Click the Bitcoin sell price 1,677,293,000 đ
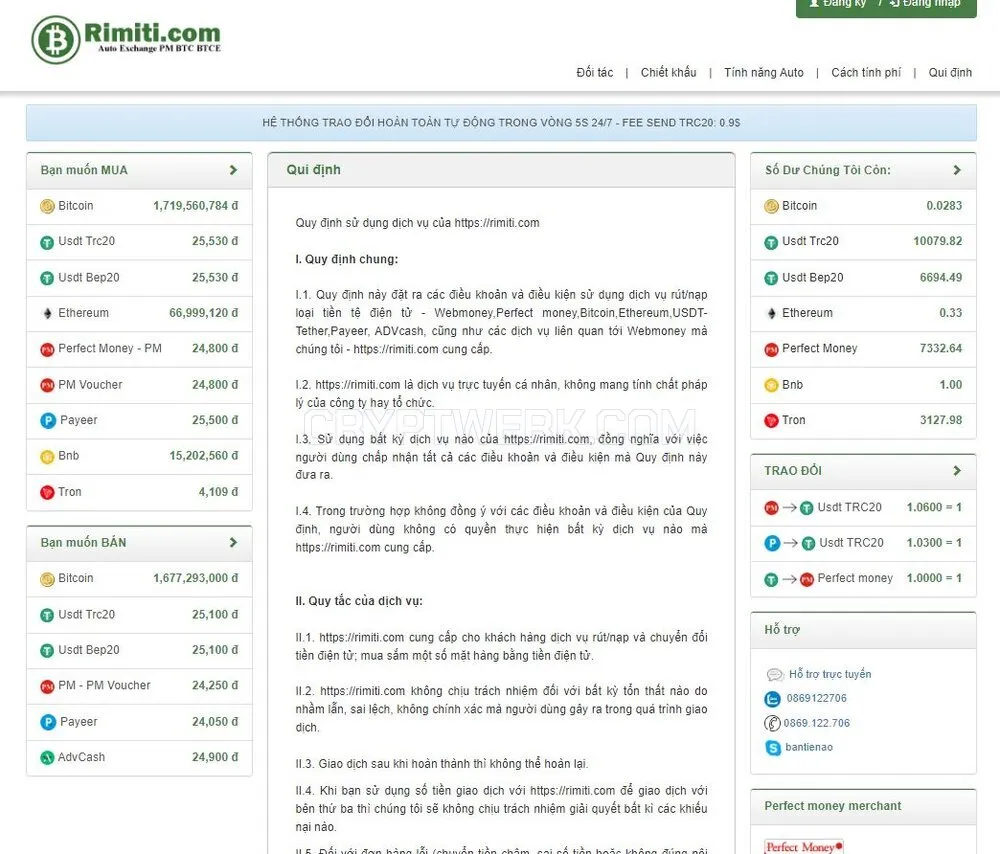Image resolution: width=1000 pixels, height=854 pixels. pyautogui.click(x=195, y=578)
